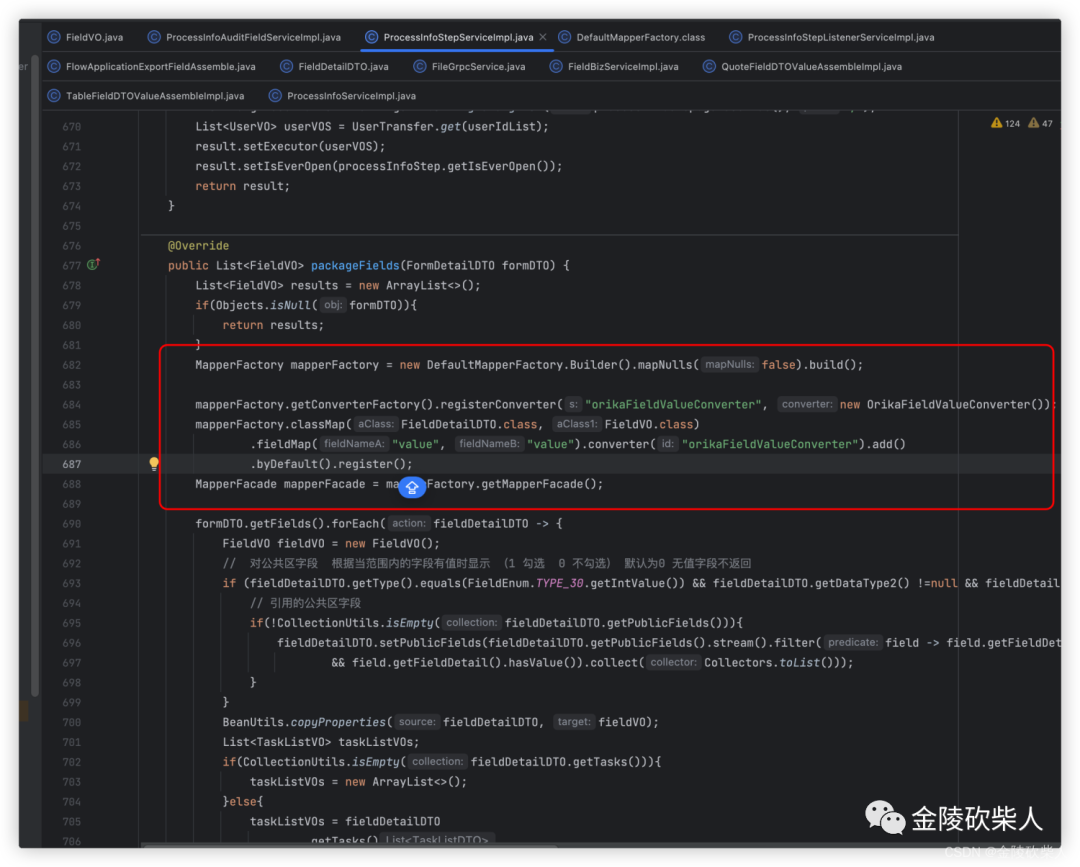Switch to the QuoteFieldDTOValueAssembleImpl.java tab
The image size is (1080, 867).
[802, 67]
